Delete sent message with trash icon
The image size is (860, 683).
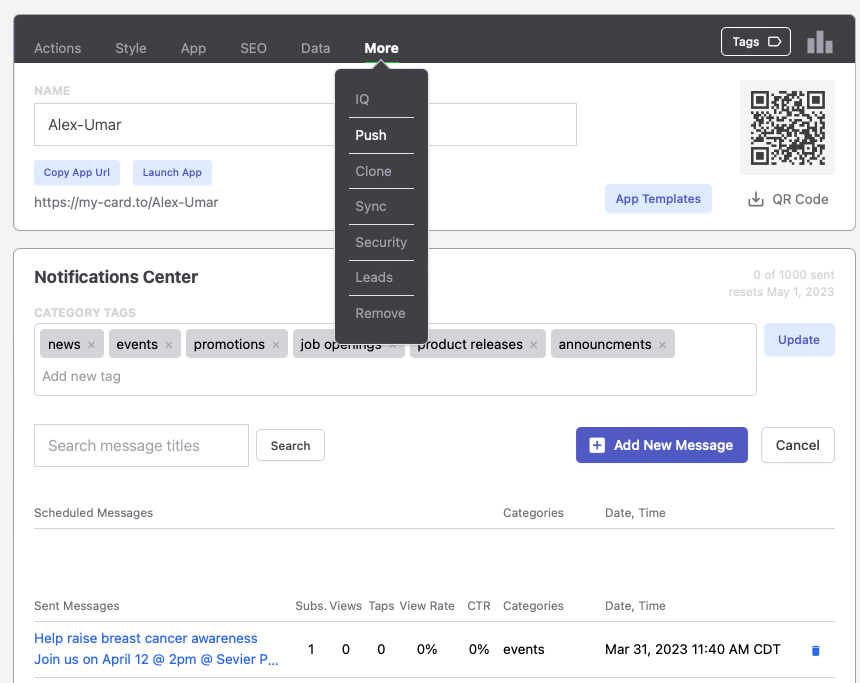pos(815,650)
